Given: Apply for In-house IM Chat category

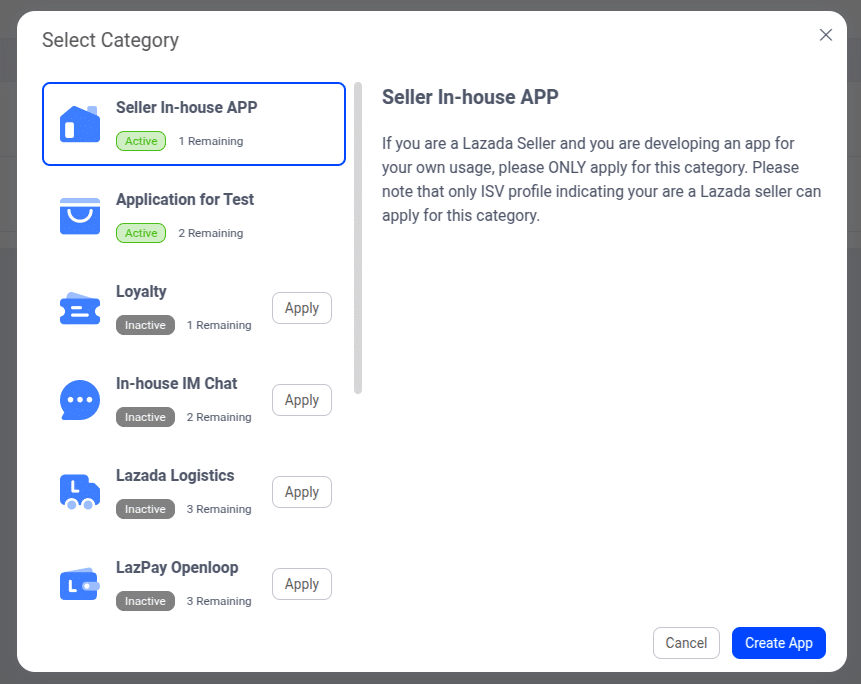Looking at the screenshot, I should click(301, 400).
